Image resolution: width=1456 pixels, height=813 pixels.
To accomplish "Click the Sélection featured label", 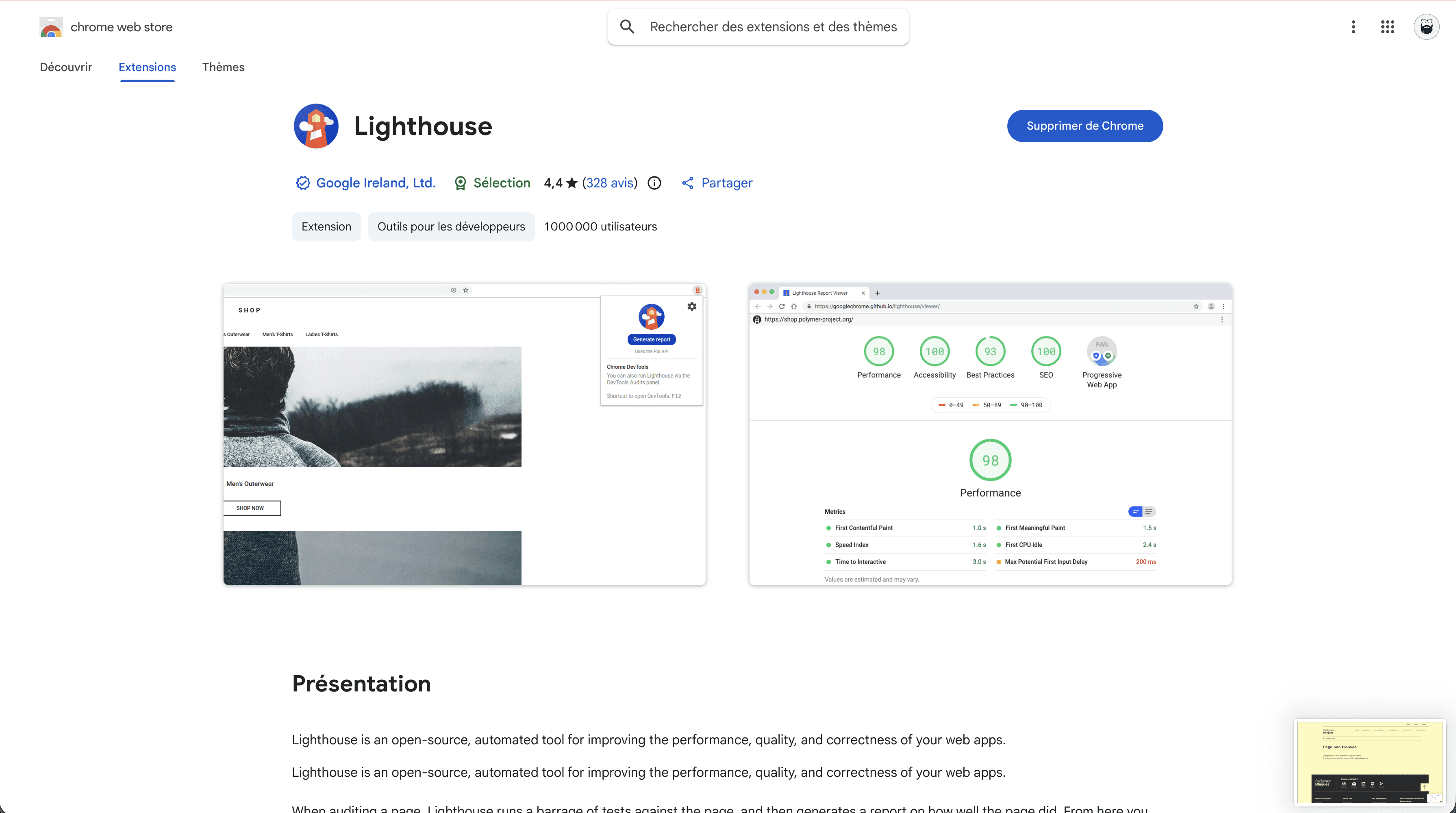I will click(x=502, y=183).
